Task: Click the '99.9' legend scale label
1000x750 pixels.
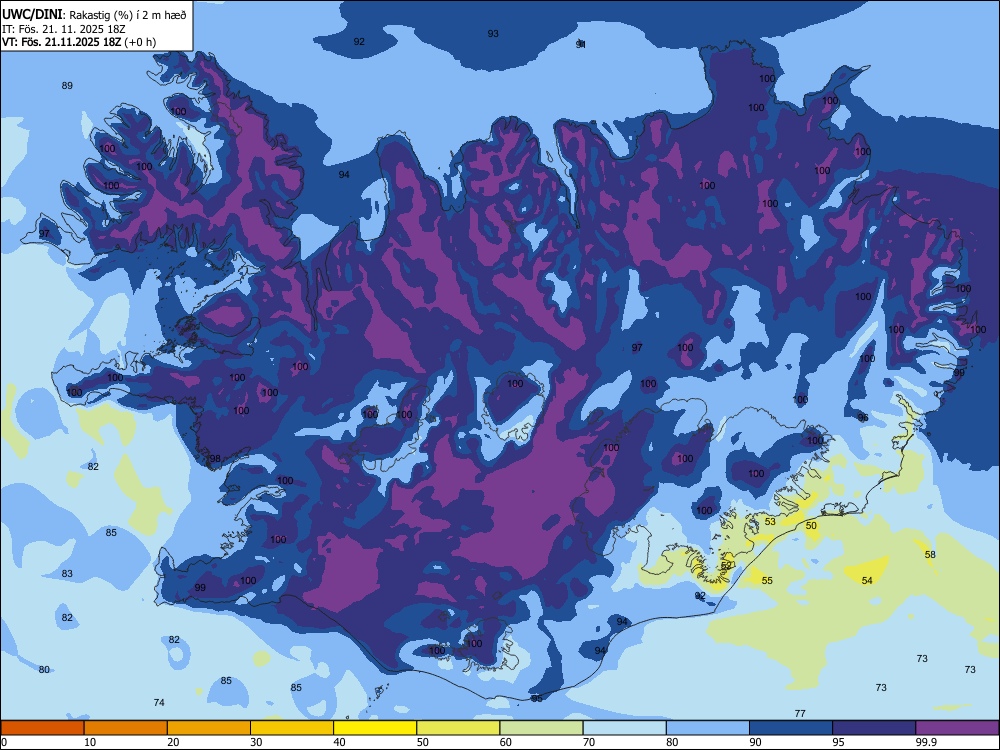Action: (926, 742)
